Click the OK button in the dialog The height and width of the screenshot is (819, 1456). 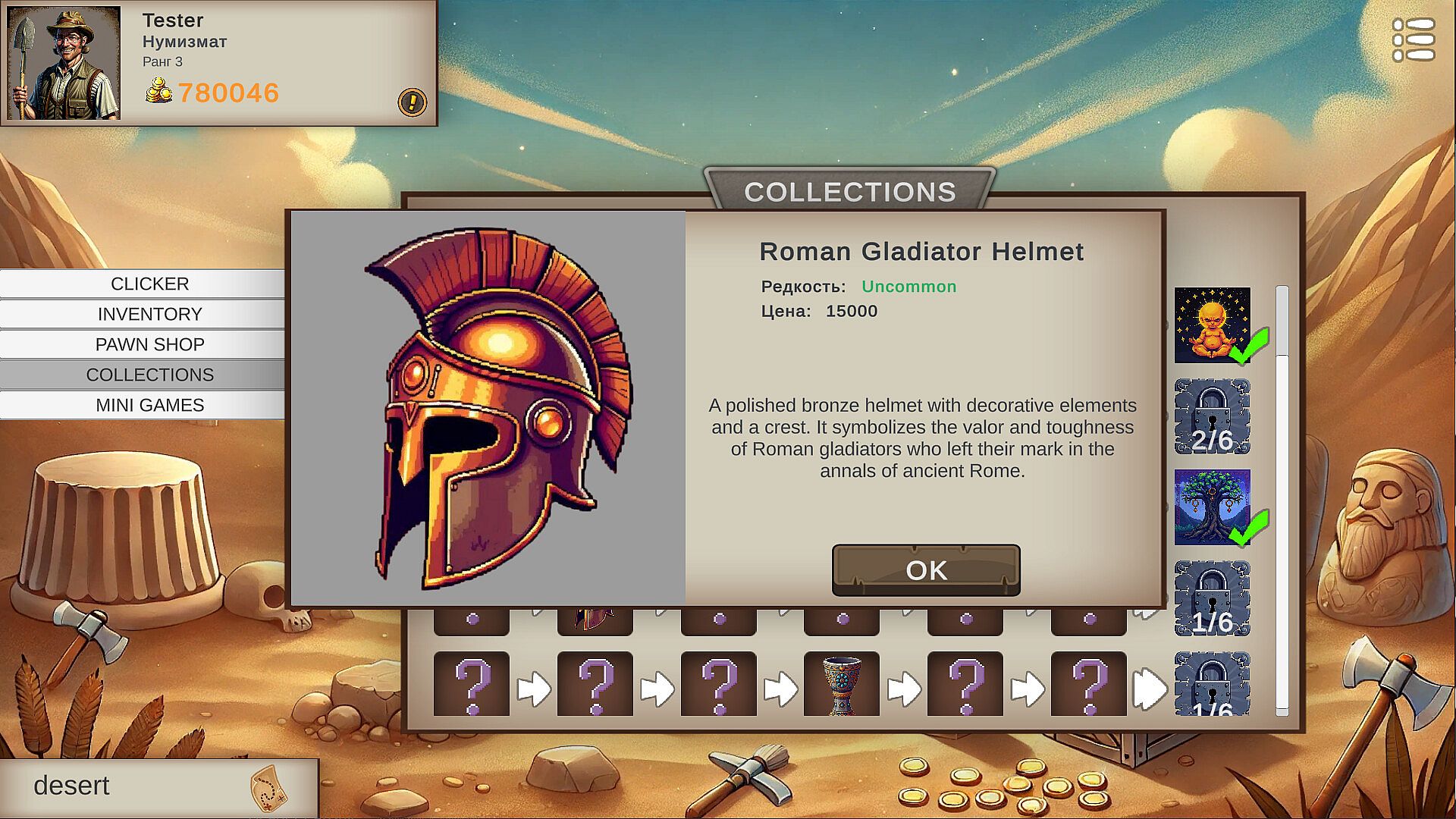pos(926,570)
